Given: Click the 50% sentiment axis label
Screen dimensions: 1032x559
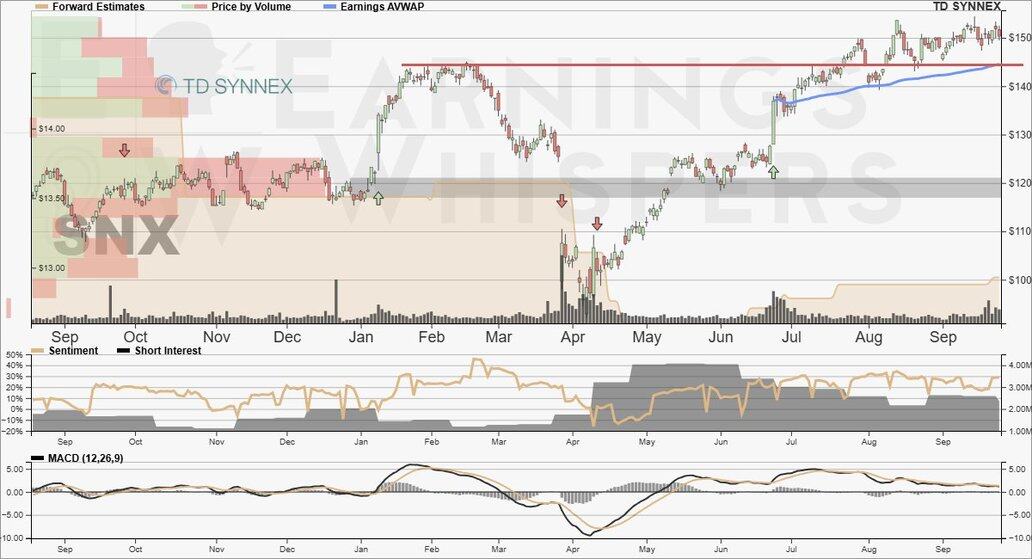Looking at the screenshot, I should coord(14,355).
